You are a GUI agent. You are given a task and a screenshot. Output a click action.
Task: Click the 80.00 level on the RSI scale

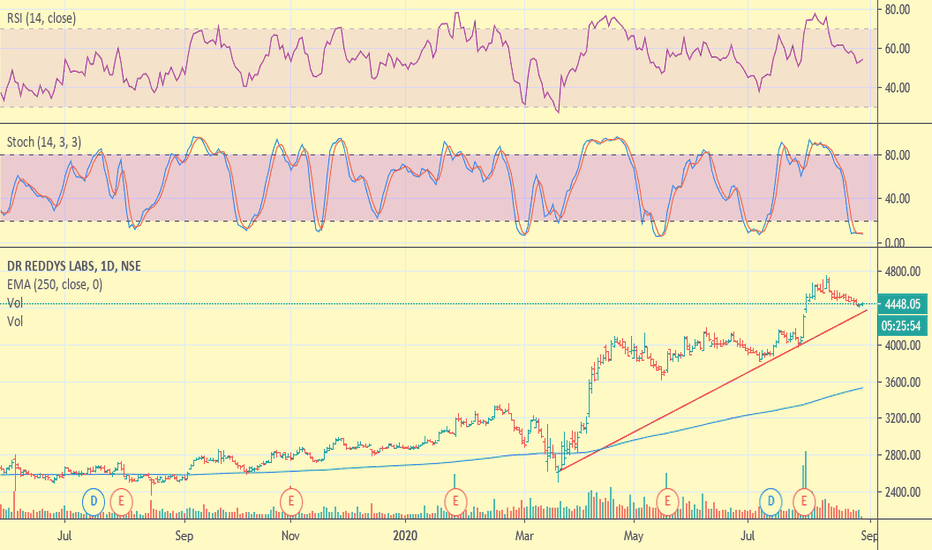tap(898, 10)
